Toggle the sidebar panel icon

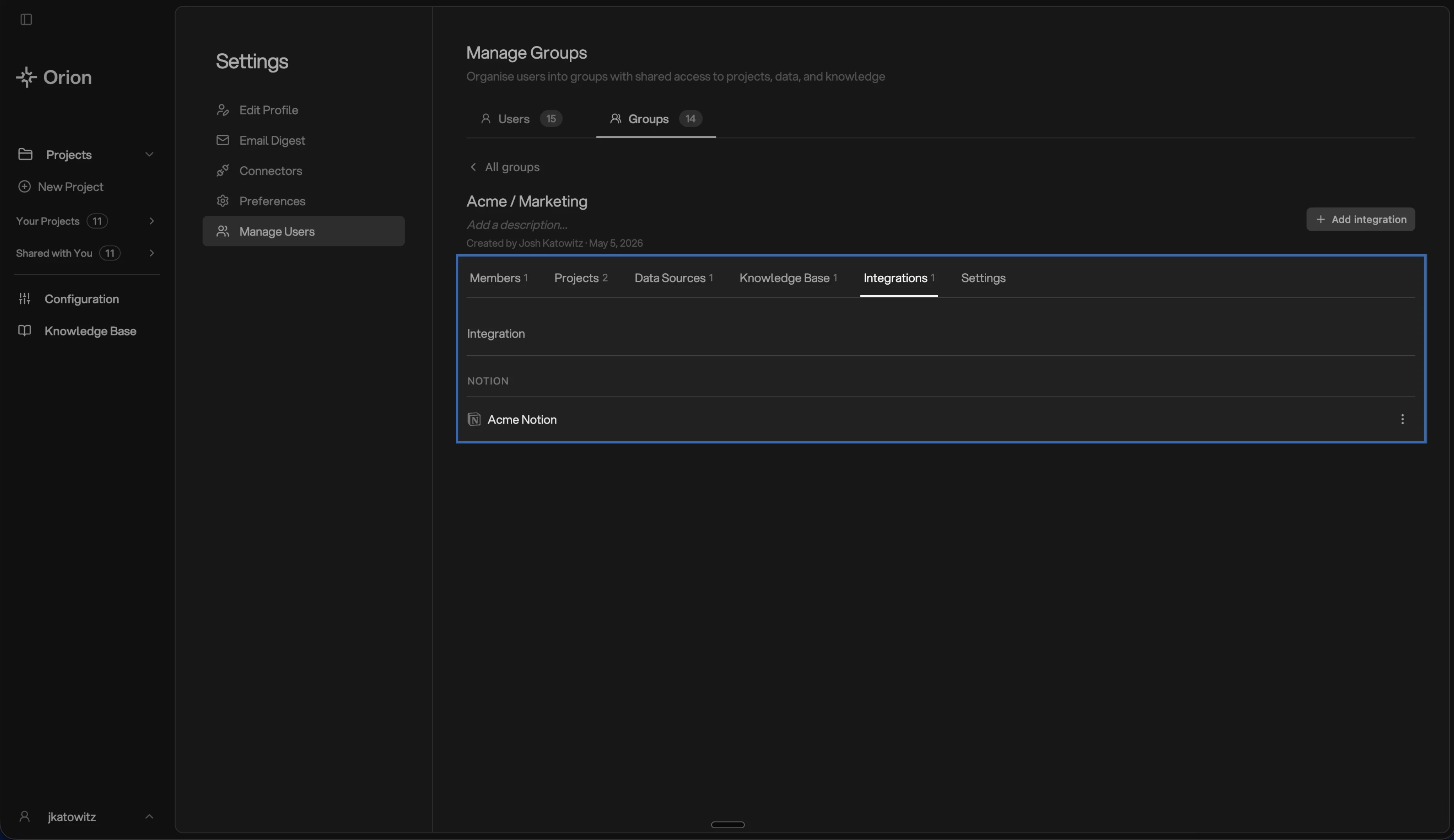coord(26,20)
